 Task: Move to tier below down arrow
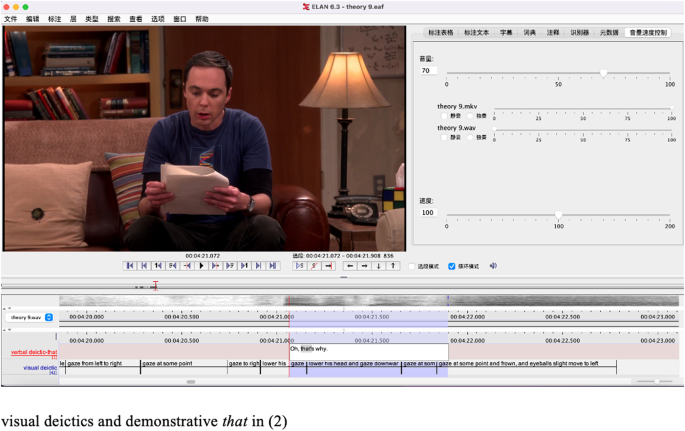point(379,265)
